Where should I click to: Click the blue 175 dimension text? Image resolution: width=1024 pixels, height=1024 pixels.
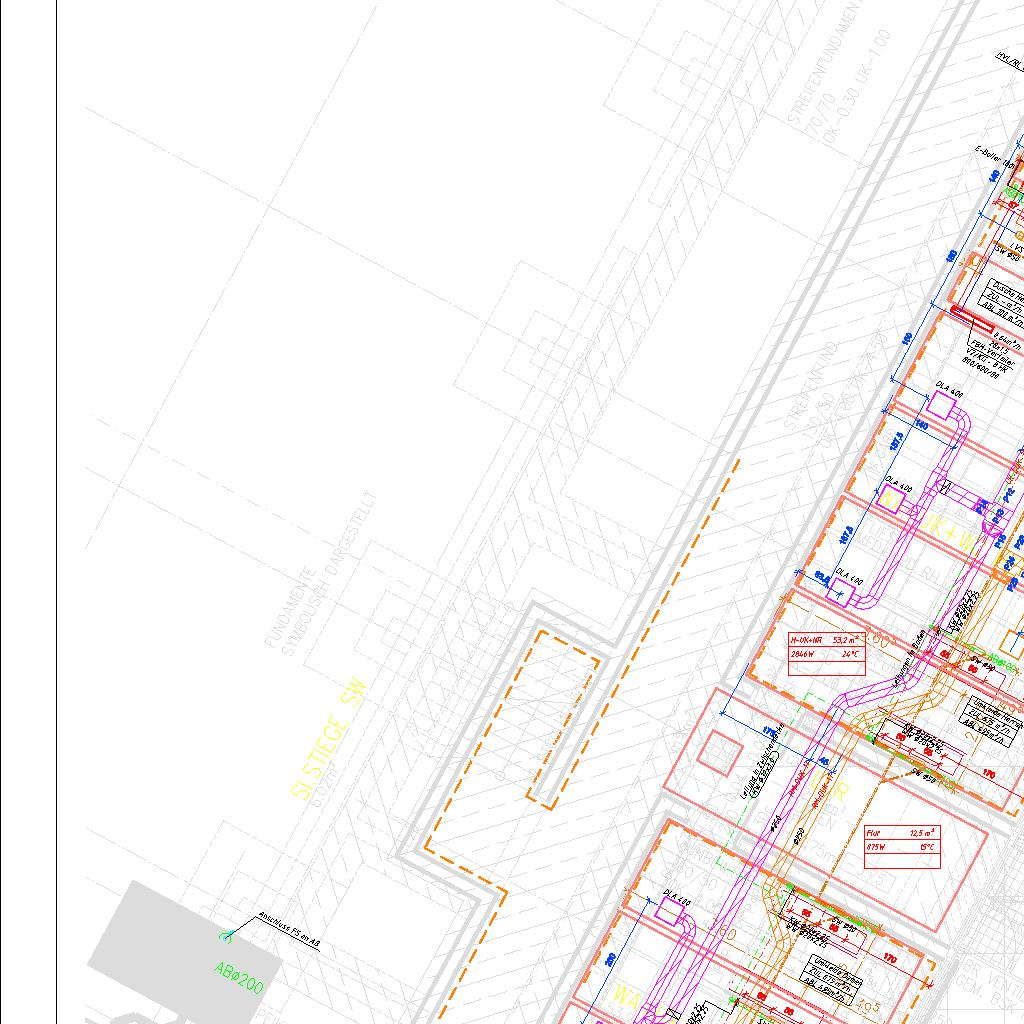(x=768, y=731)
